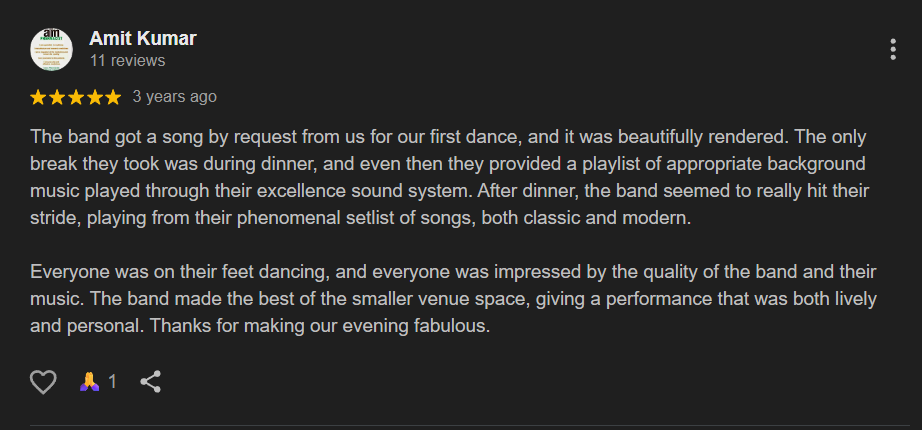Like the review with the heart icon
This screenshot has width=922, height=430.
(x=43, y=382)
